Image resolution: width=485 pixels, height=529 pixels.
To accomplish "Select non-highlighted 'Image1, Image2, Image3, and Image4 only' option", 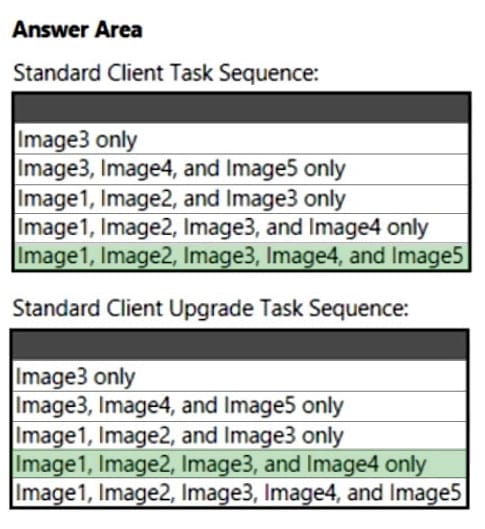I will pos(241,228).
